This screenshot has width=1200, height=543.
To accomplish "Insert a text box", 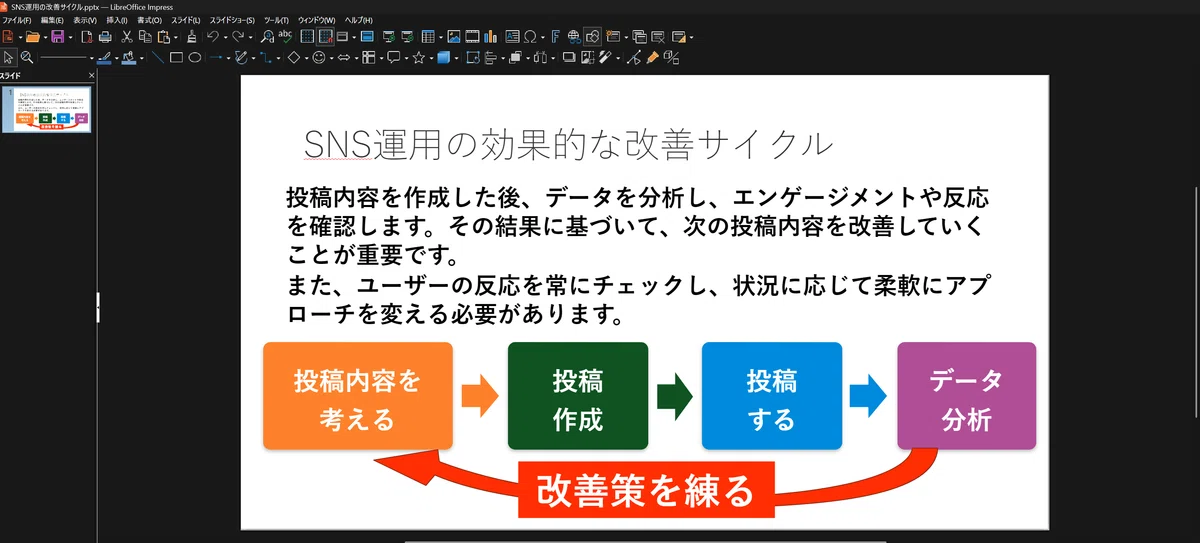I will coord(512,37).
